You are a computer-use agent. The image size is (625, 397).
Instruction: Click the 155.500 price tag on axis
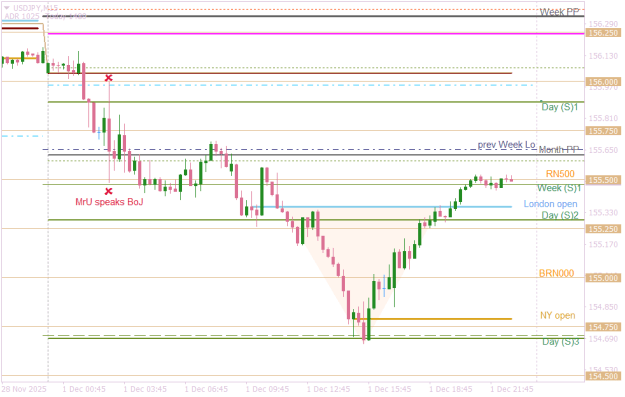(603, 180)
